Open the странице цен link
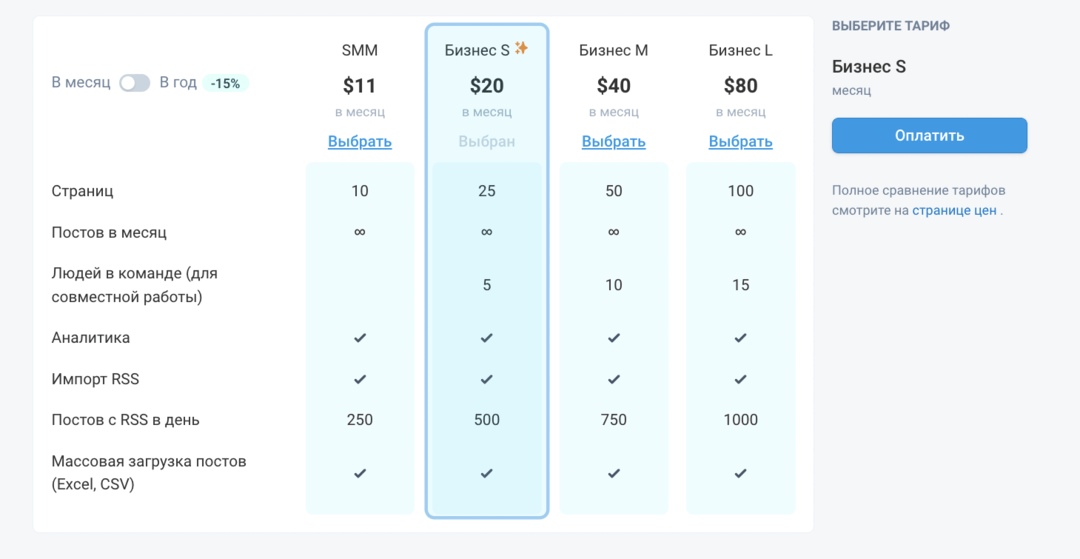Image resolution: width=1080 pixels, height=559 pixels. pos(954,211)
